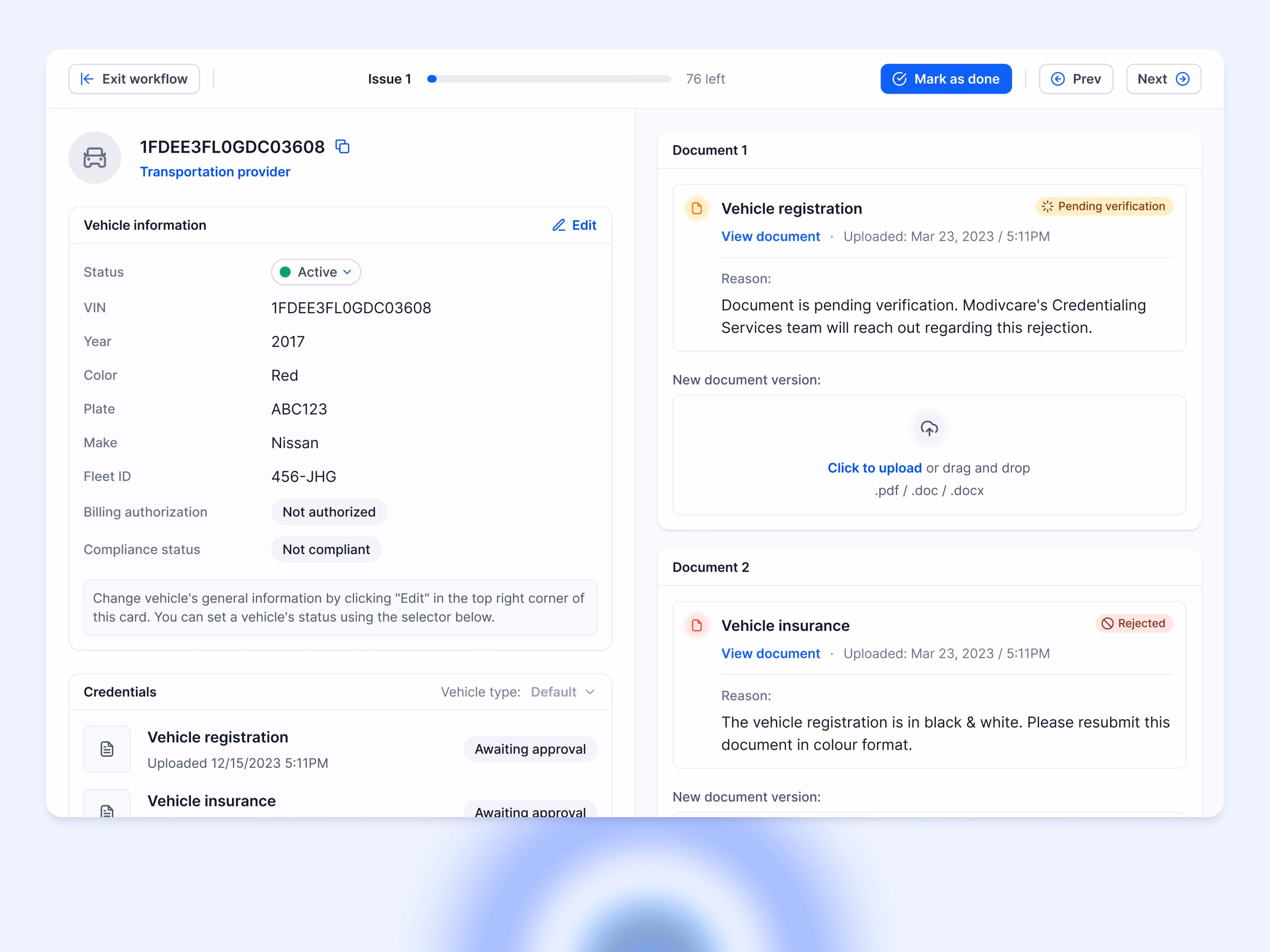Exit the workflow
The image size is (1270, 952).
click(x=134, y=79)
